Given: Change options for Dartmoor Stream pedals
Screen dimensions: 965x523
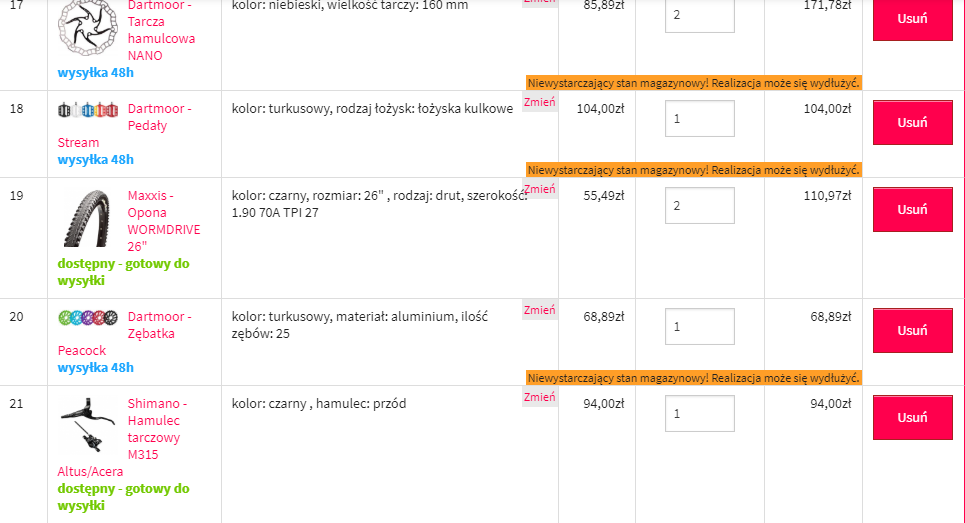Looking at the screenshot, I should pyautogui.click(x=540, y=103).
